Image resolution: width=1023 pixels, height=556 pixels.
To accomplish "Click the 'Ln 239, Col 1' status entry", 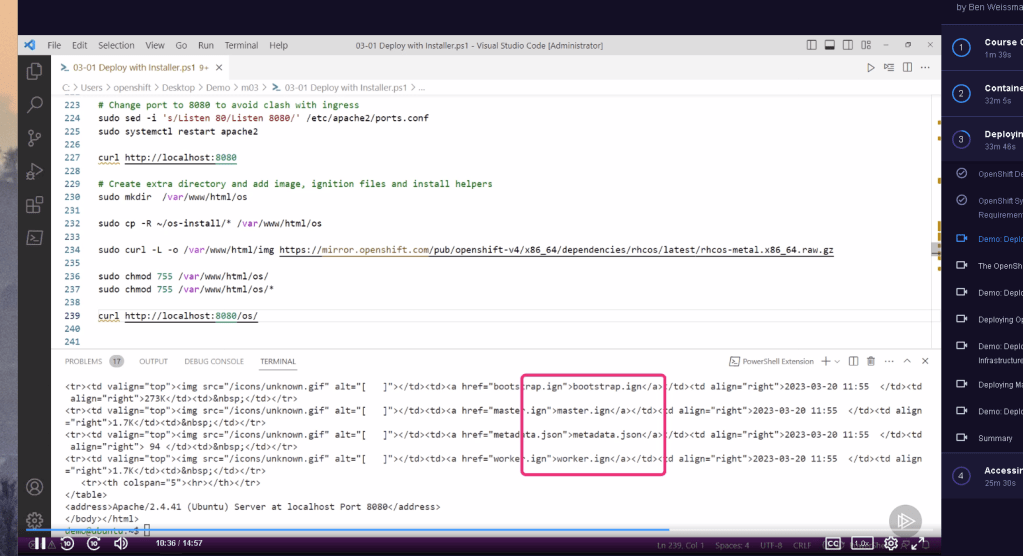I will click(x=679, y=546).
